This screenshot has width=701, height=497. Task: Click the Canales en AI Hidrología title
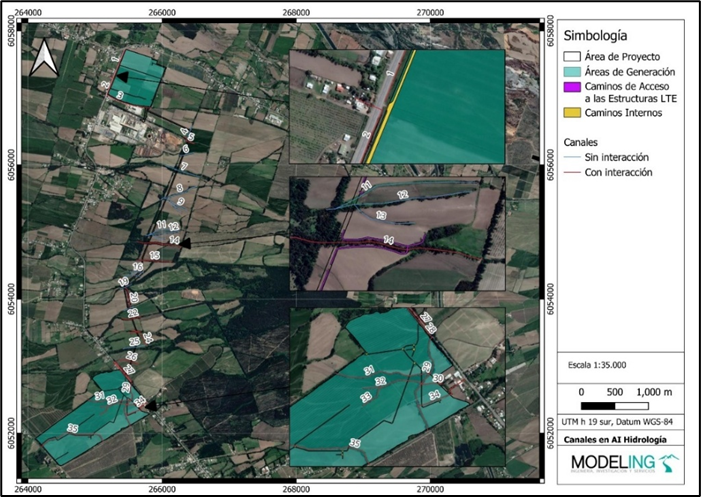pyautogui.click(x=616, y=440)
